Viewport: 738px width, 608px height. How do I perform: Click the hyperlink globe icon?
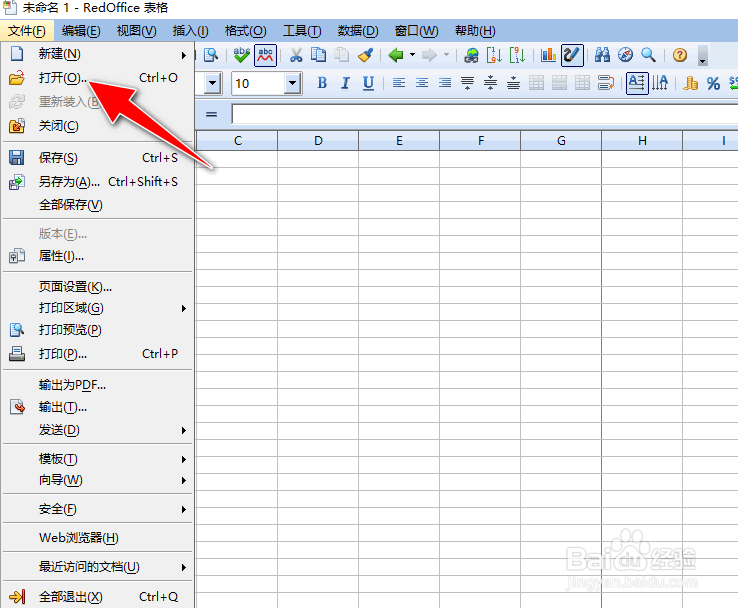[x=471, y=56]
